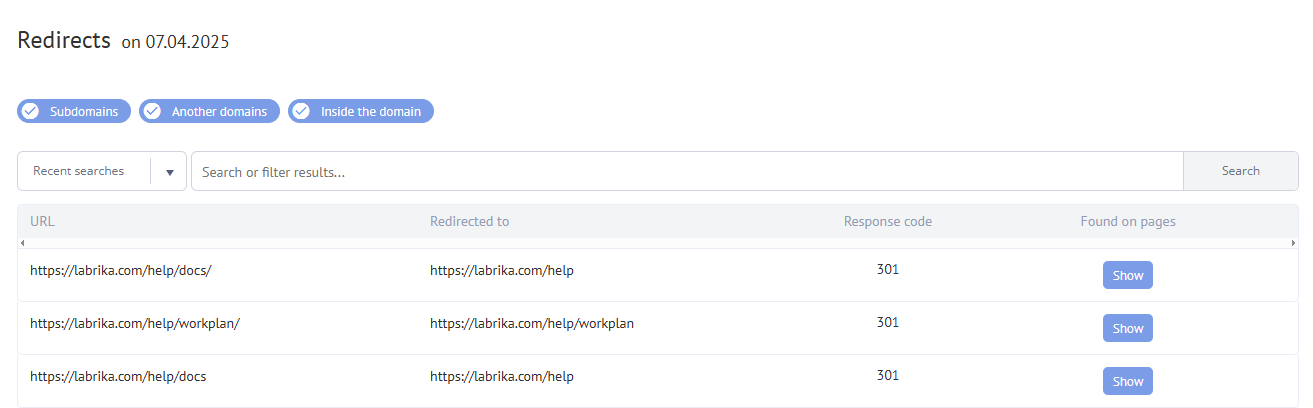Sort by URL column header

pyautogui.click(x=41, y=221)
